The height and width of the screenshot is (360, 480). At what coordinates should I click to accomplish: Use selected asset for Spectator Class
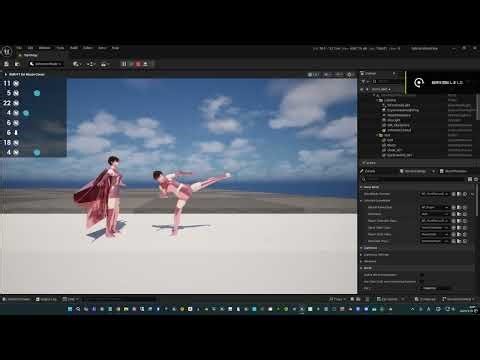click(x=454, y=241)
